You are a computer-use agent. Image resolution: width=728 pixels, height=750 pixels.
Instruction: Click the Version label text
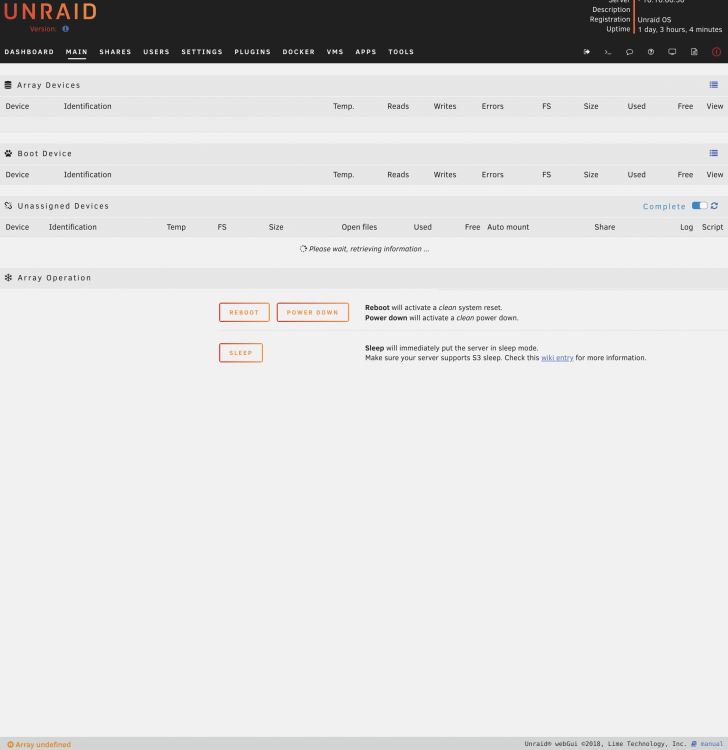(x=43, y=29)
